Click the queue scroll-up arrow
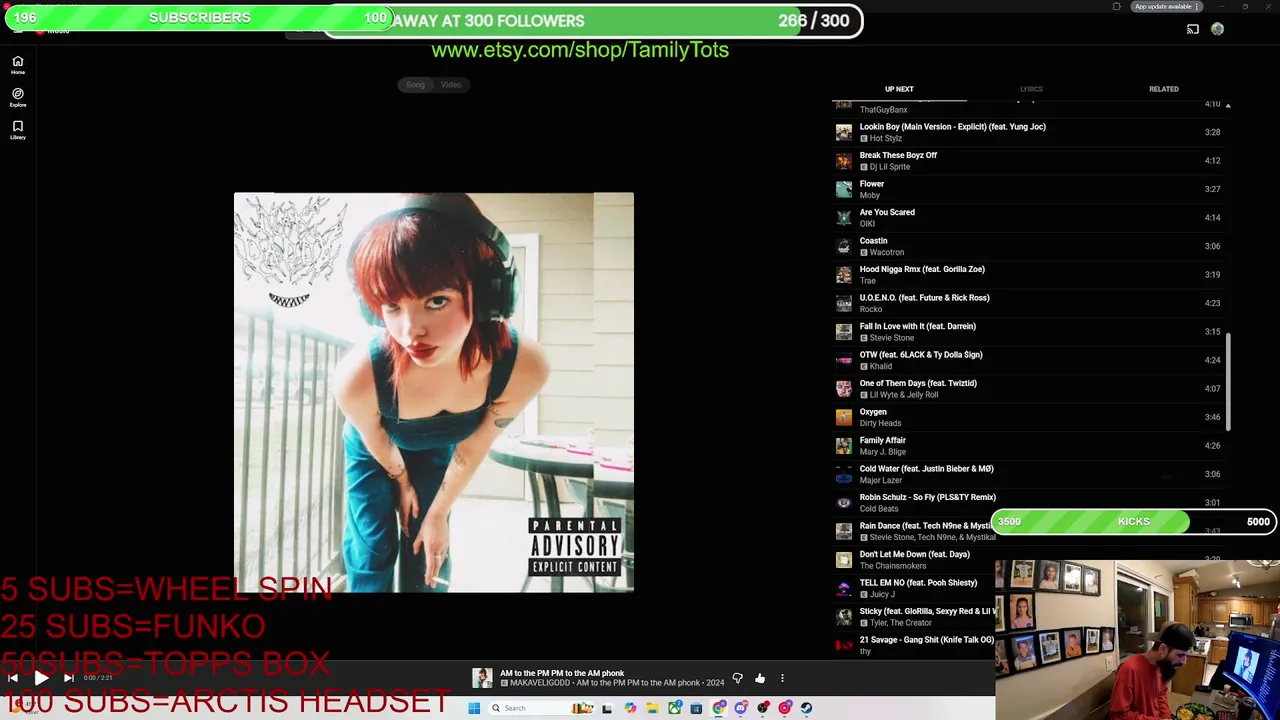This screenshot has height=720, width=1280. click(x=1228, y=105)
